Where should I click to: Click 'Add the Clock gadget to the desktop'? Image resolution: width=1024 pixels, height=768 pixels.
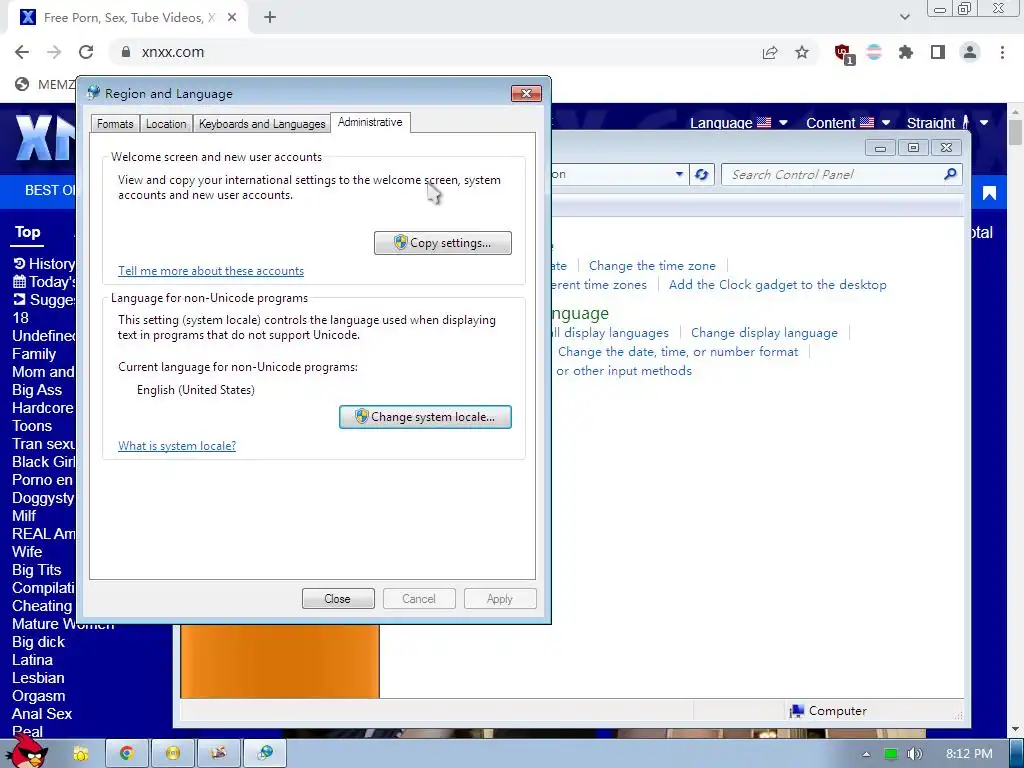coord(777,285)
